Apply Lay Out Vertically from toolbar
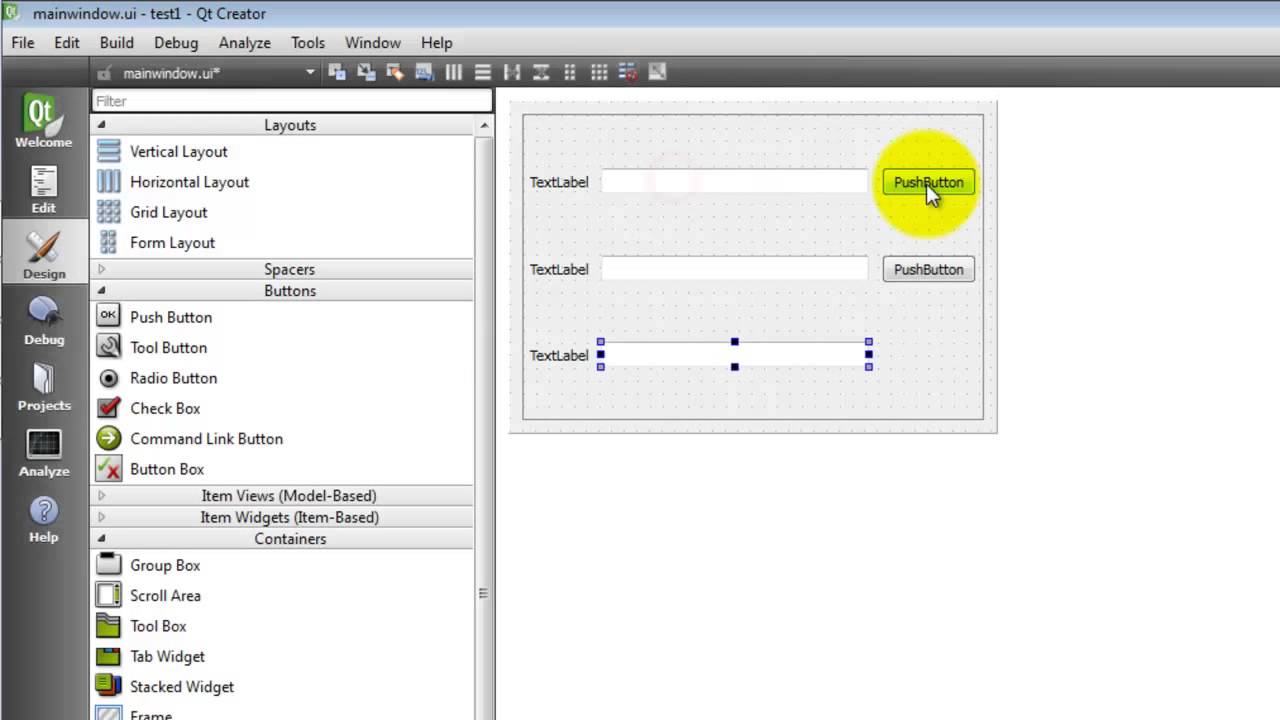1280x720 pixels. click(x=482, y=72)
